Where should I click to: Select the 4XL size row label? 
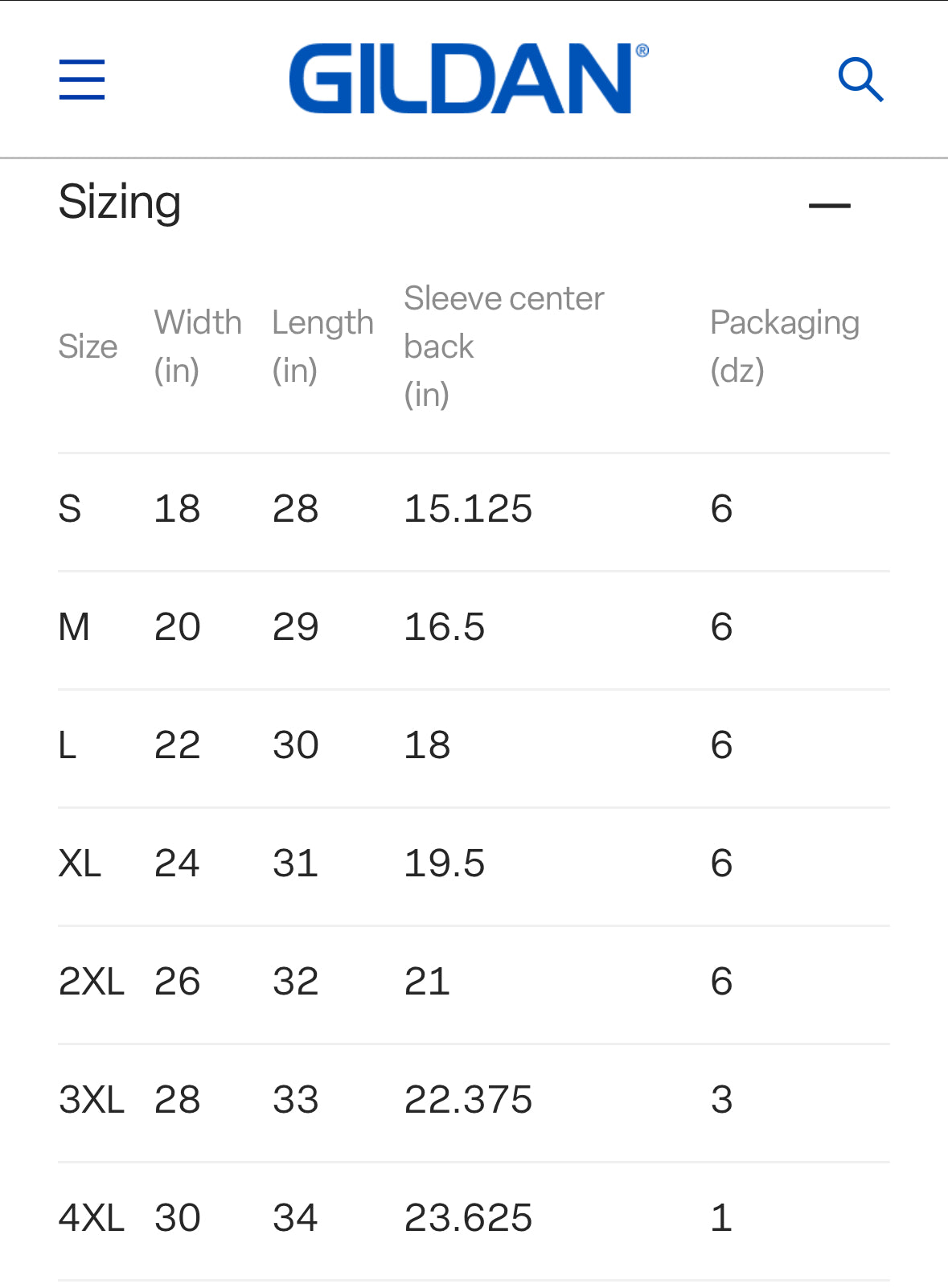point(92,1218)
